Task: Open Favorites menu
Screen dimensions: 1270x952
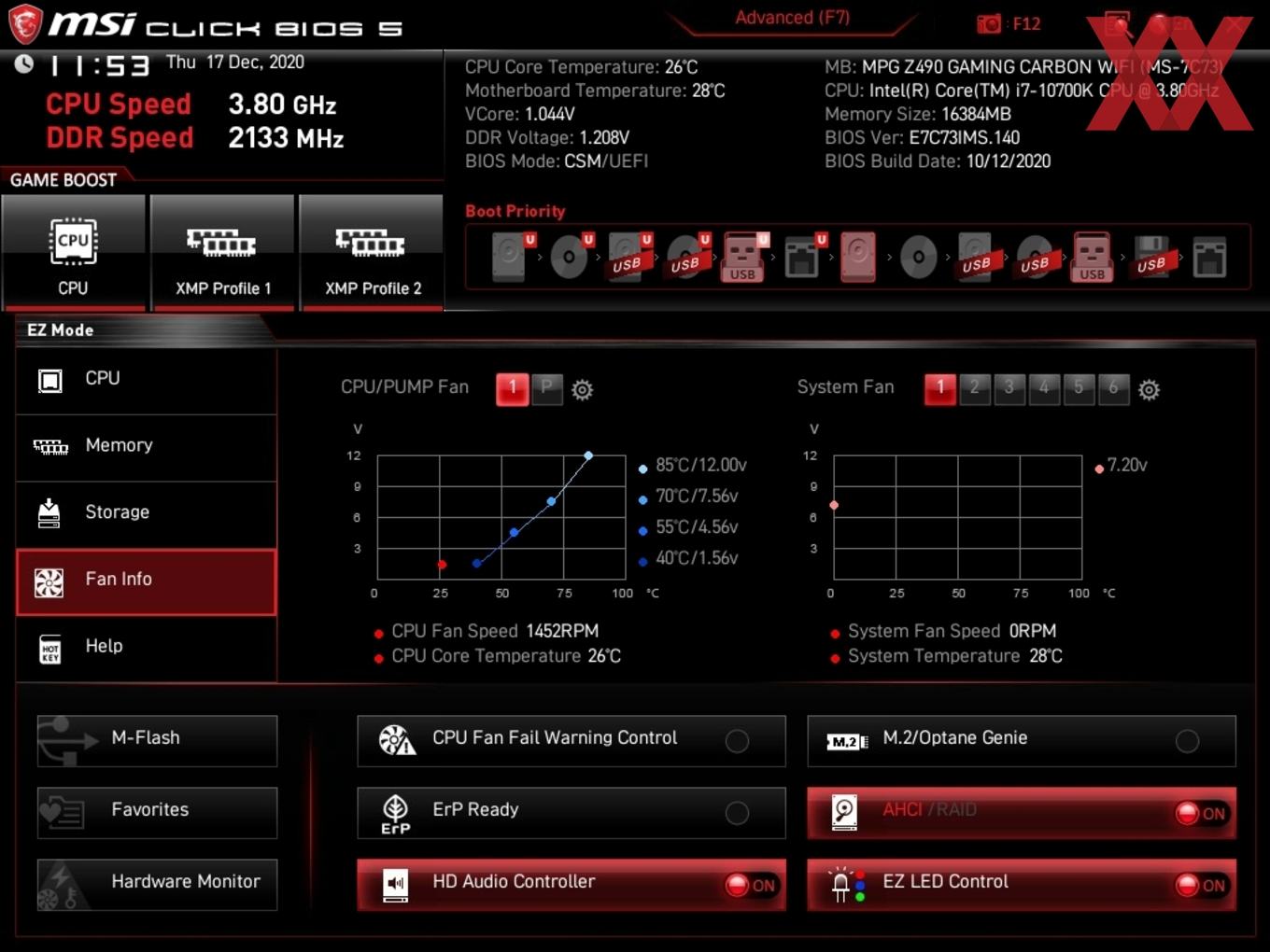Action: [x=157, y=813]
